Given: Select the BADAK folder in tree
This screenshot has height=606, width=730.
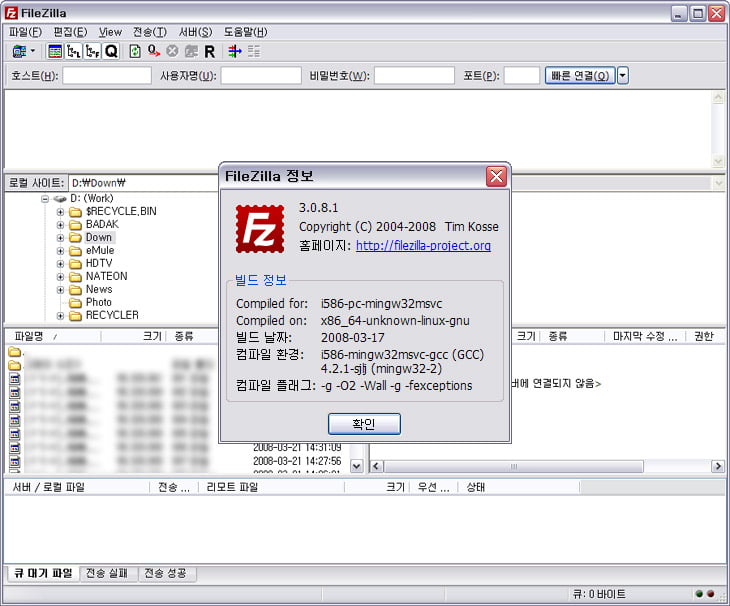Looking at the screenshot, I should click(x=102, y=224).
